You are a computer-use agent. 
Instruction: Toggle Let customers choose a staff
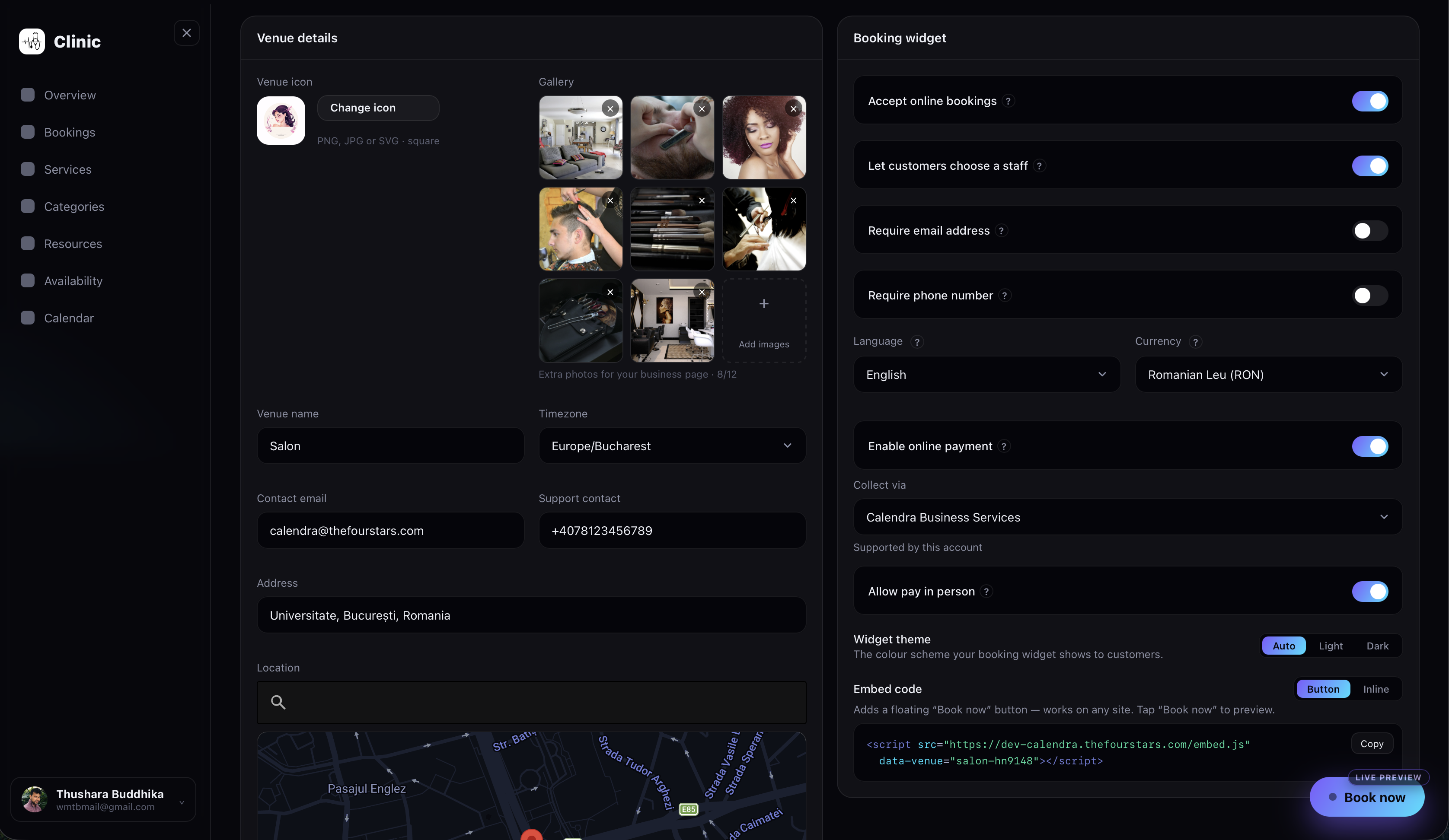(1369, 166)
